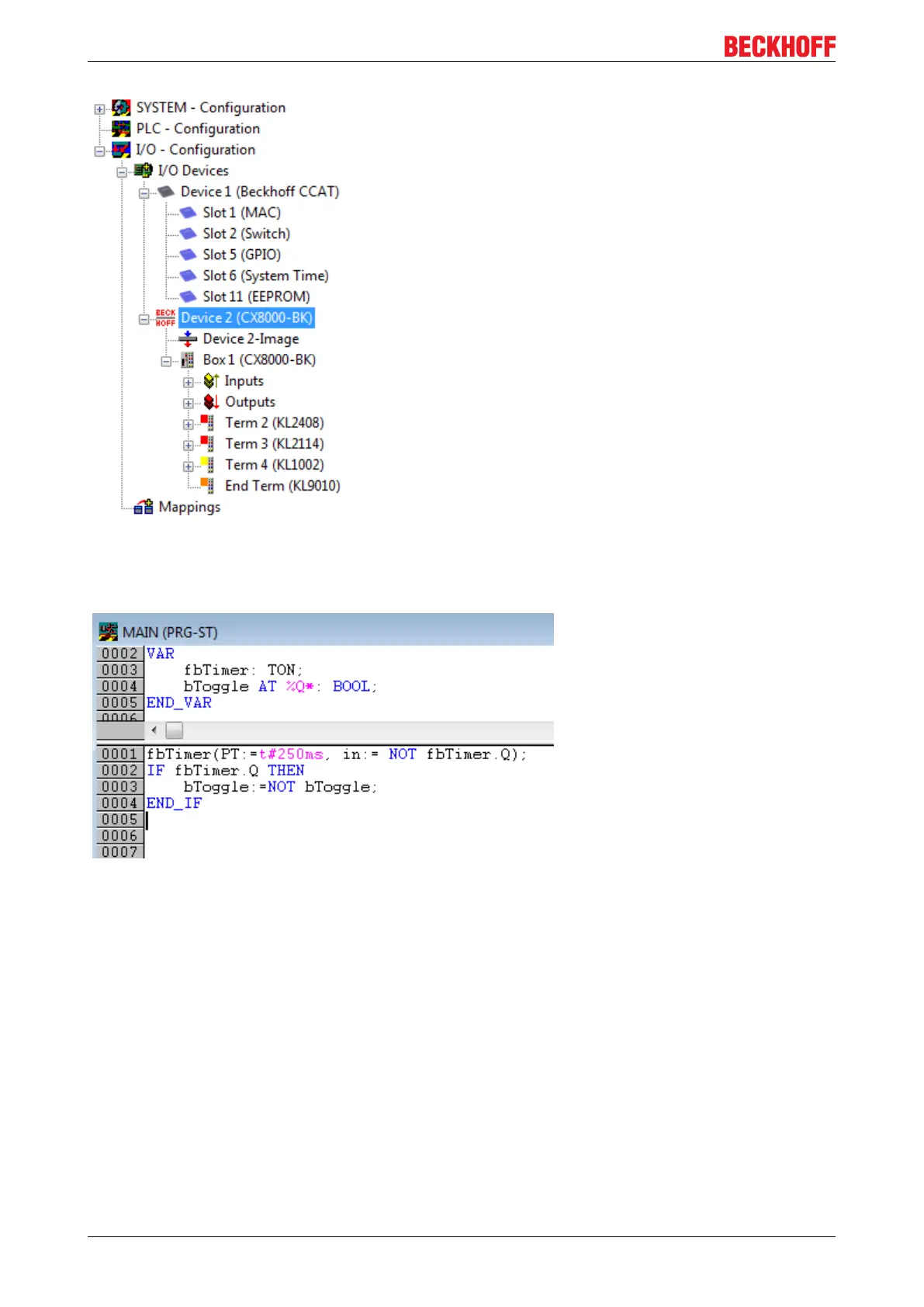Viewport: 924px width, 1307px height.
Task: Select the Term 4 (KL1002) label
Action: click(x=275, y=465)
